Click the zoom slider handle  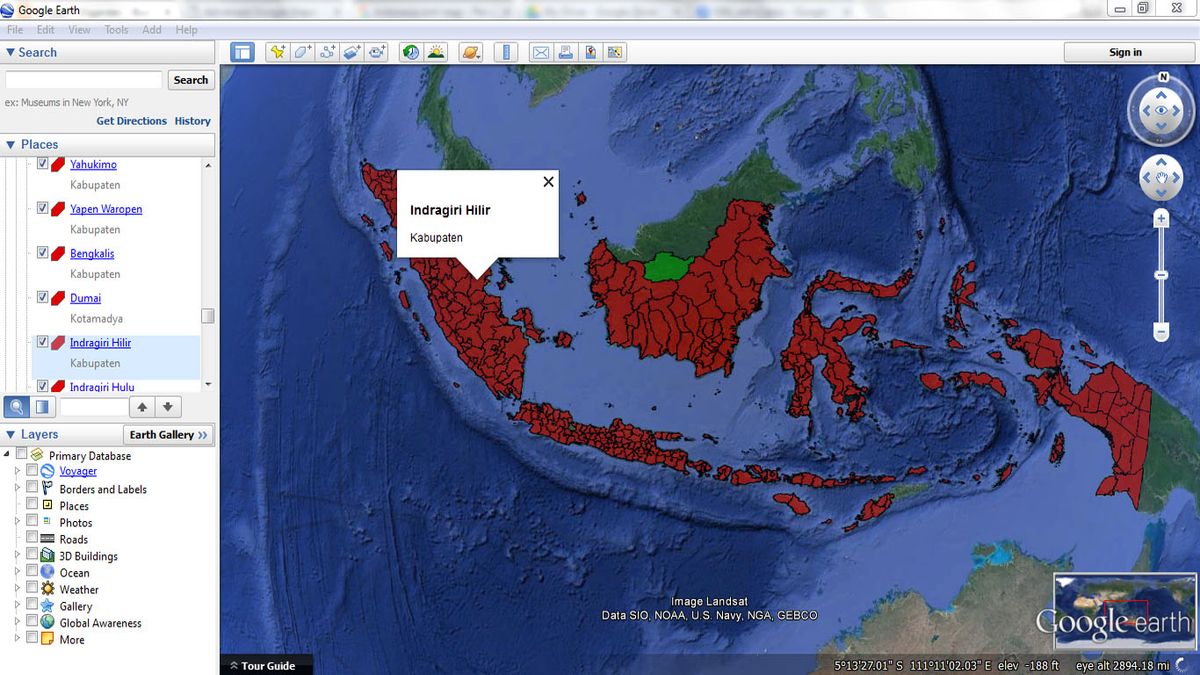1161,275
